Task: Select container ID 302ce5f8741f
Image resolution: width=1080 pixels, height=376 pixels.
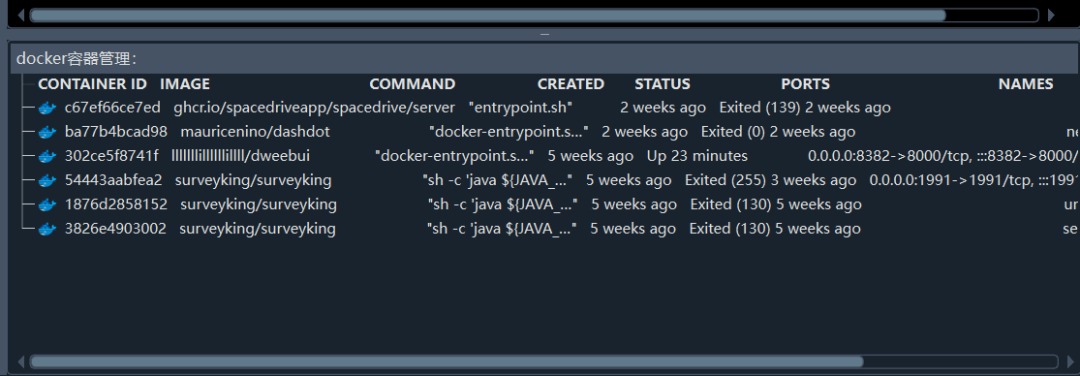Action: point(112,156)
